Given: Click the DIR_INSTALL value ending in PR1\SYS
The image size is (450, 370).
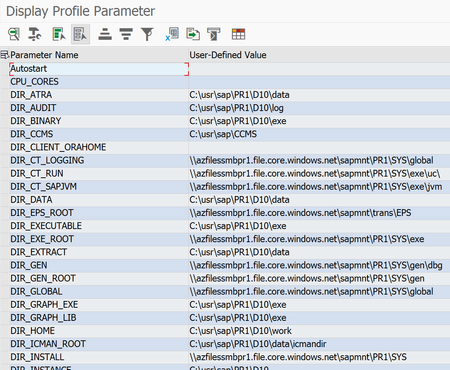Looking at the screenshot, I should pyautogui.click(x=298, y=357).
